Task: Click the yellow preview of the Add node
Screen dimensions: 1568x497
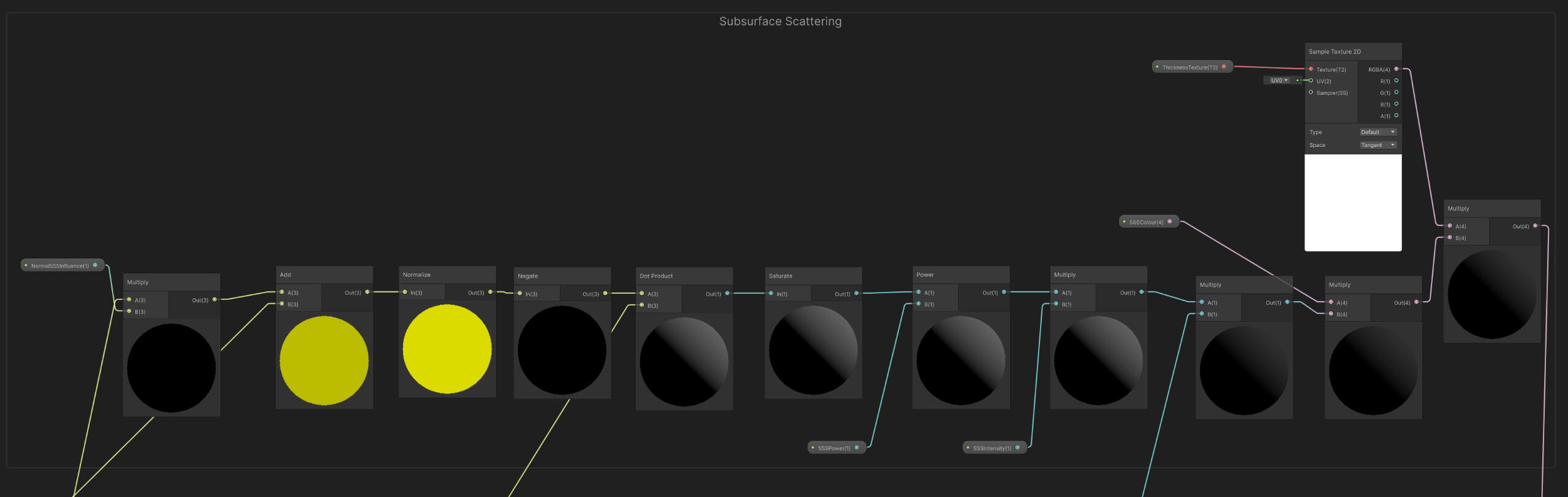Action: pyautogui.click(x=324, y=361)
